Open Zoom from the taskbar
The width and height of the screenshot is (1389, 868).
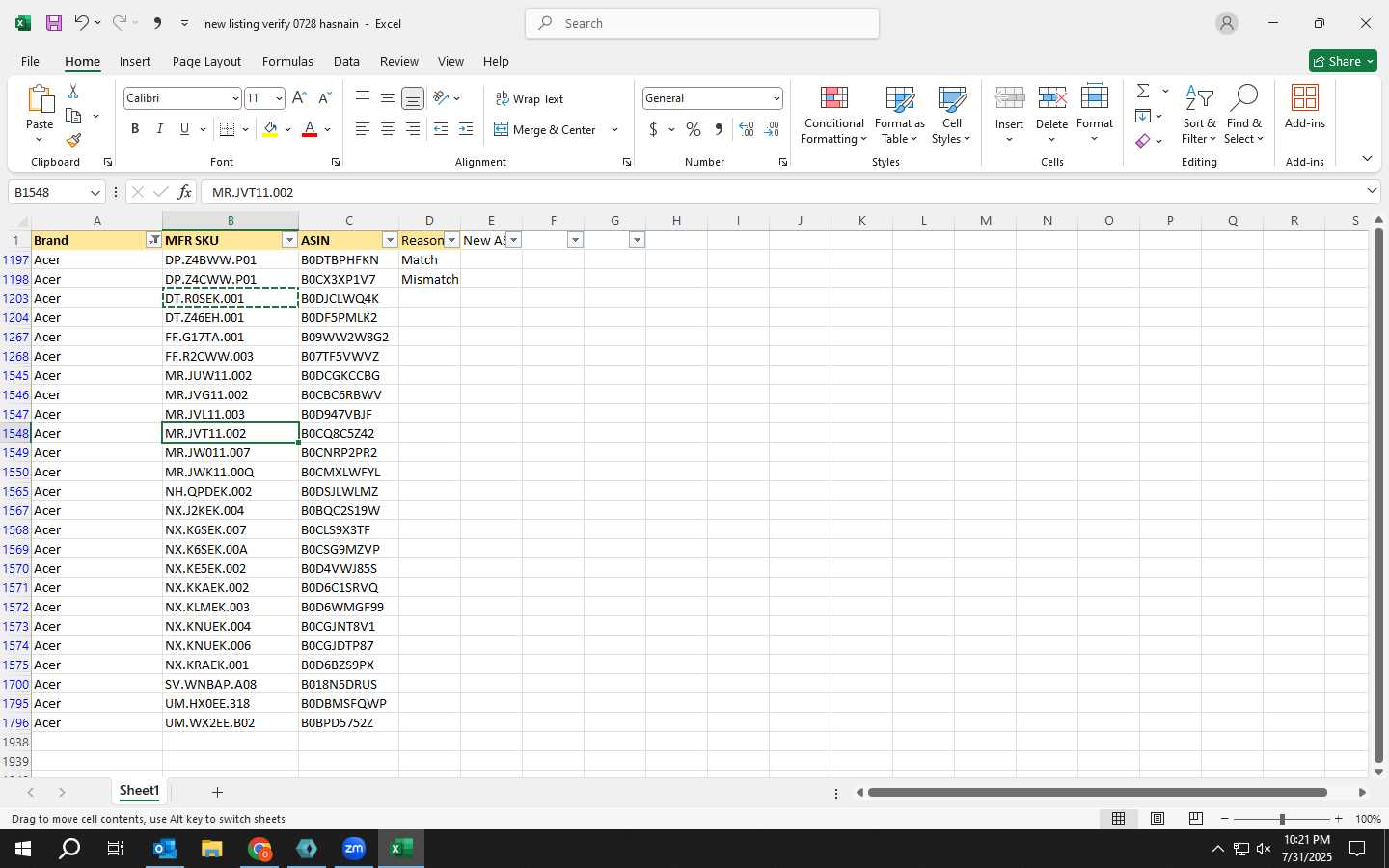coord(354,849)
